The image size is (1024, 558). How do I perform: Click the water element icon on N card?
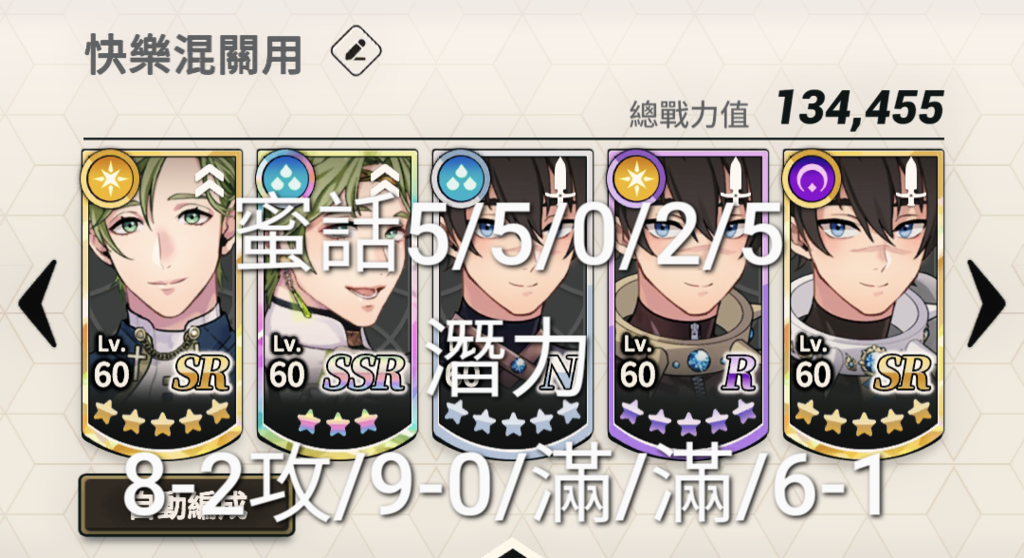[x=460, y=178]
